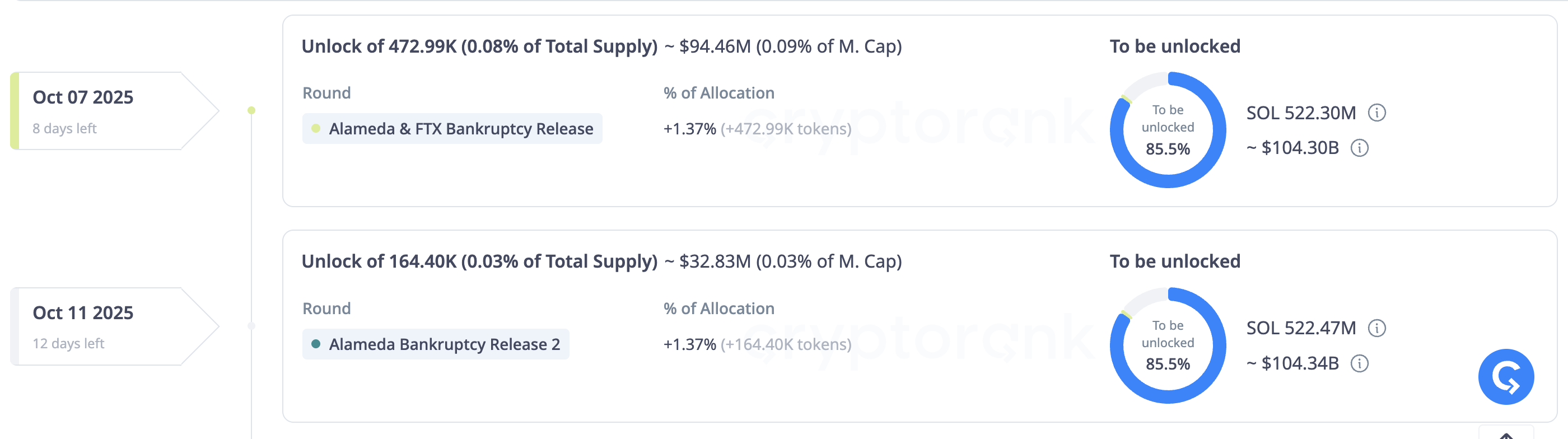This screenshot has height=439, width=1568.
Task: Click info icon beside ~ $104.30B
Action: 1360,148
